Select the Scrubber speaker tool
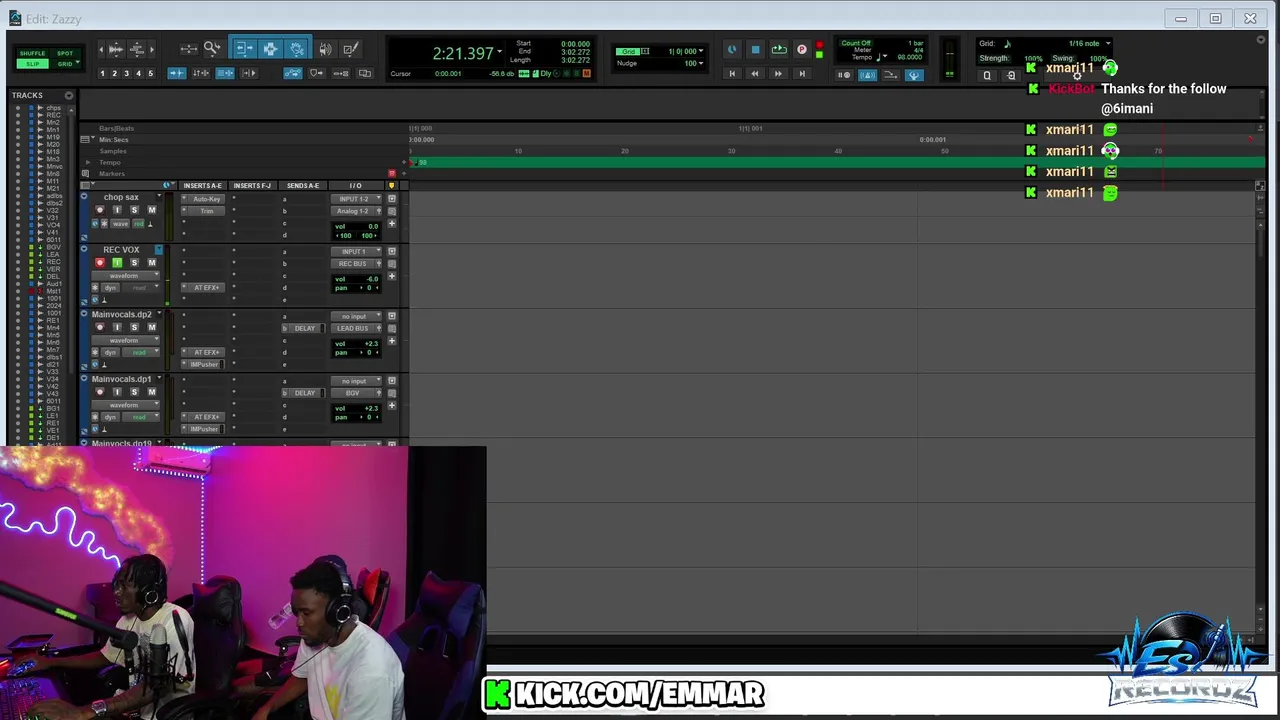Screen dimensions: 1280x720 point(325,49)
